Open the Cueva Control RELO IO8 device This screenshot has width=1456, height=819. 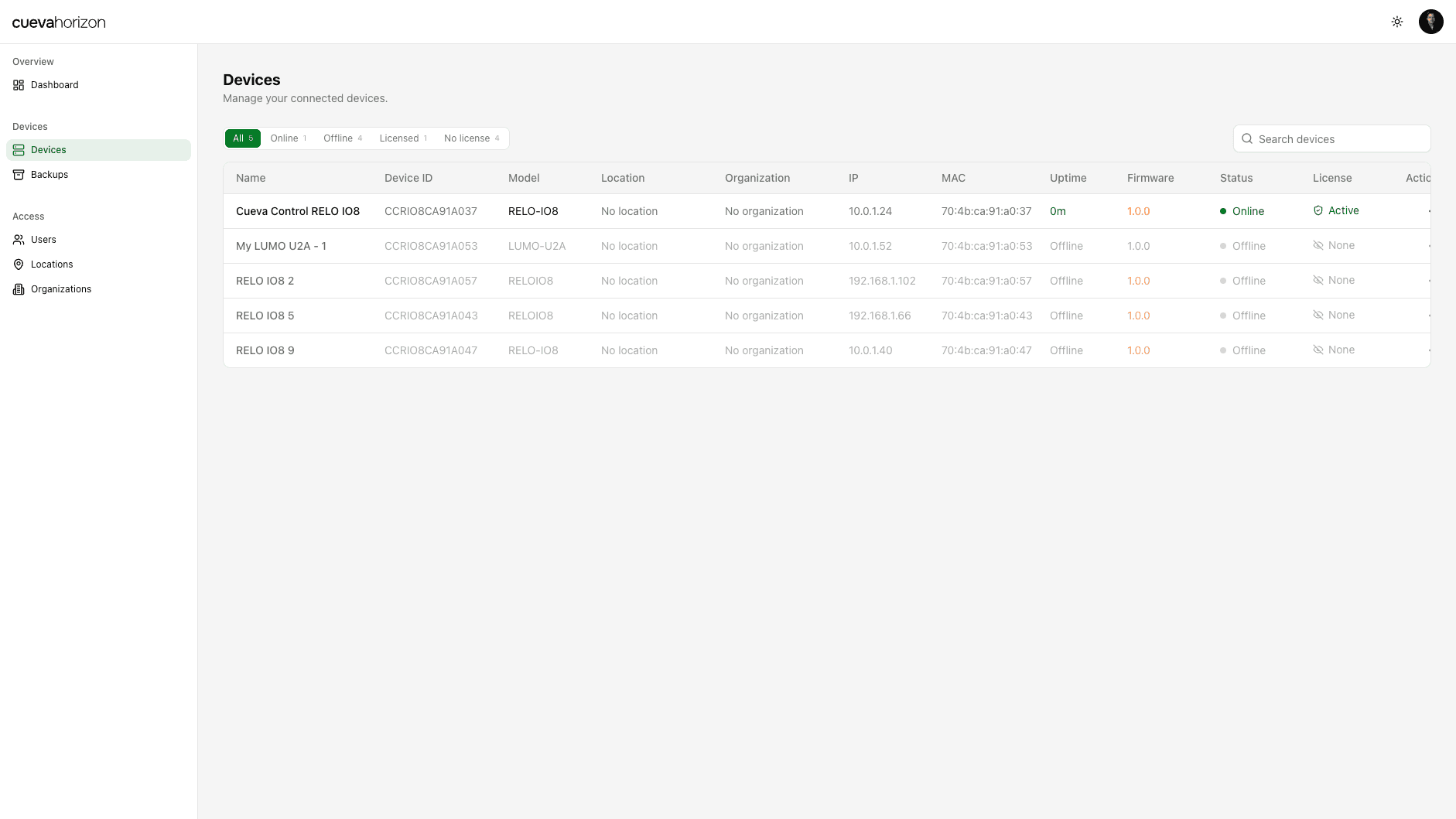tap(298, 211)
